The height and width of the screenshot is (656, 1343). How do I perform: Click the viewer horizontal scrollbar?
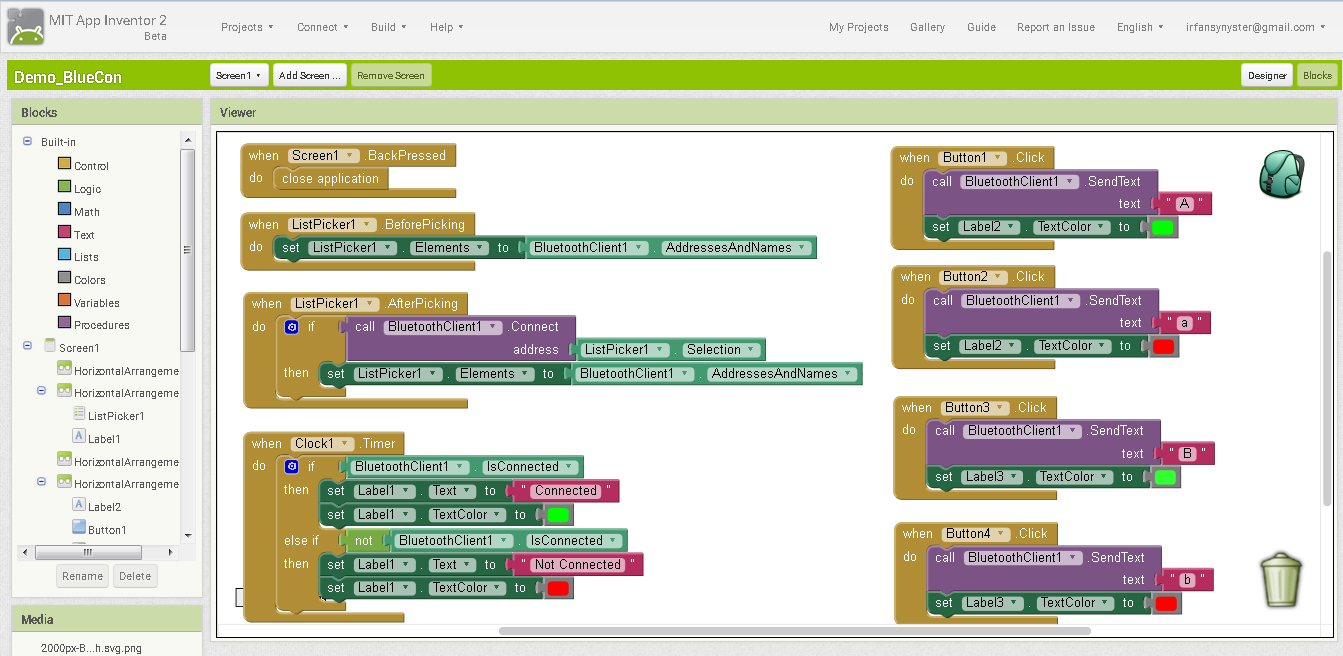coord(795,631)
